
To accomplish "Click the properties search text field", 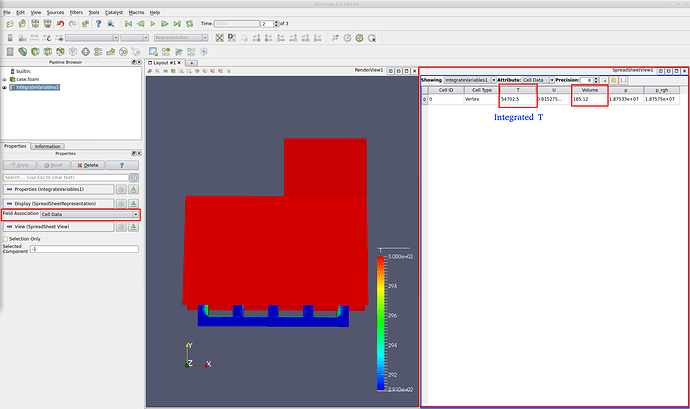I will [65, 177].
